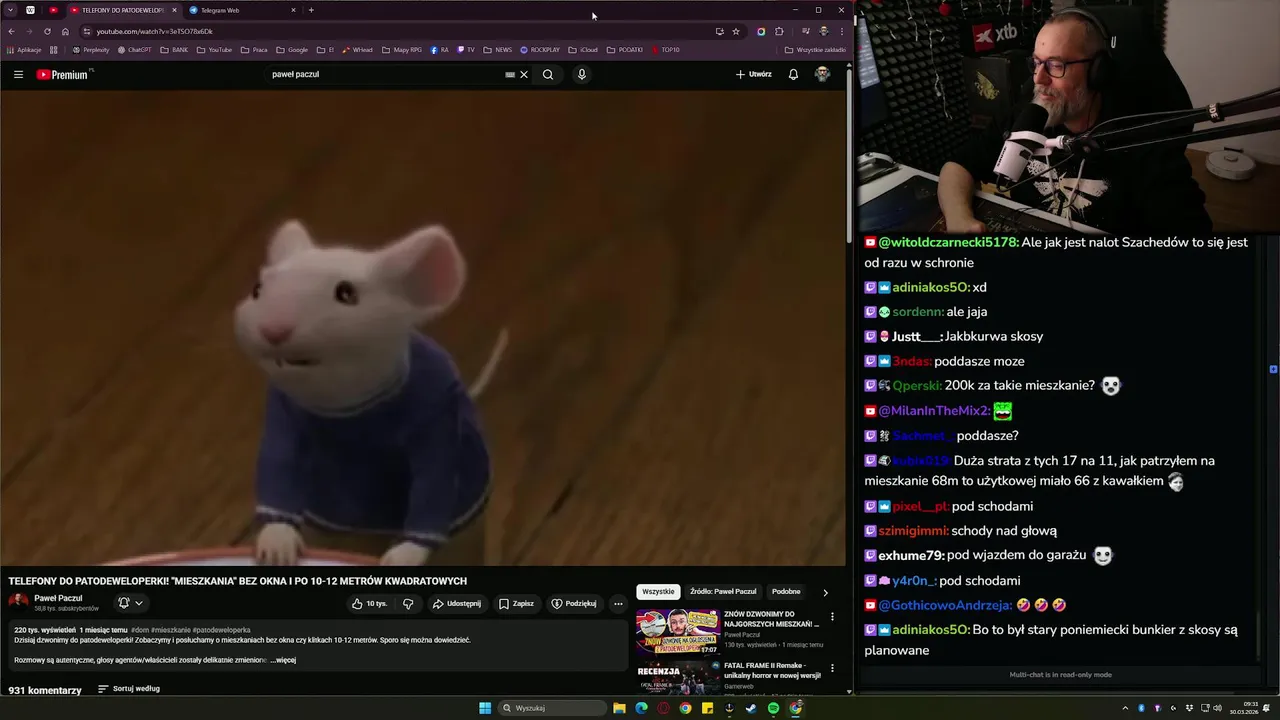Show hidden system tray icons chevron
The image size is (1280, 720).
pyautogui.click(x=1125, y=708)
